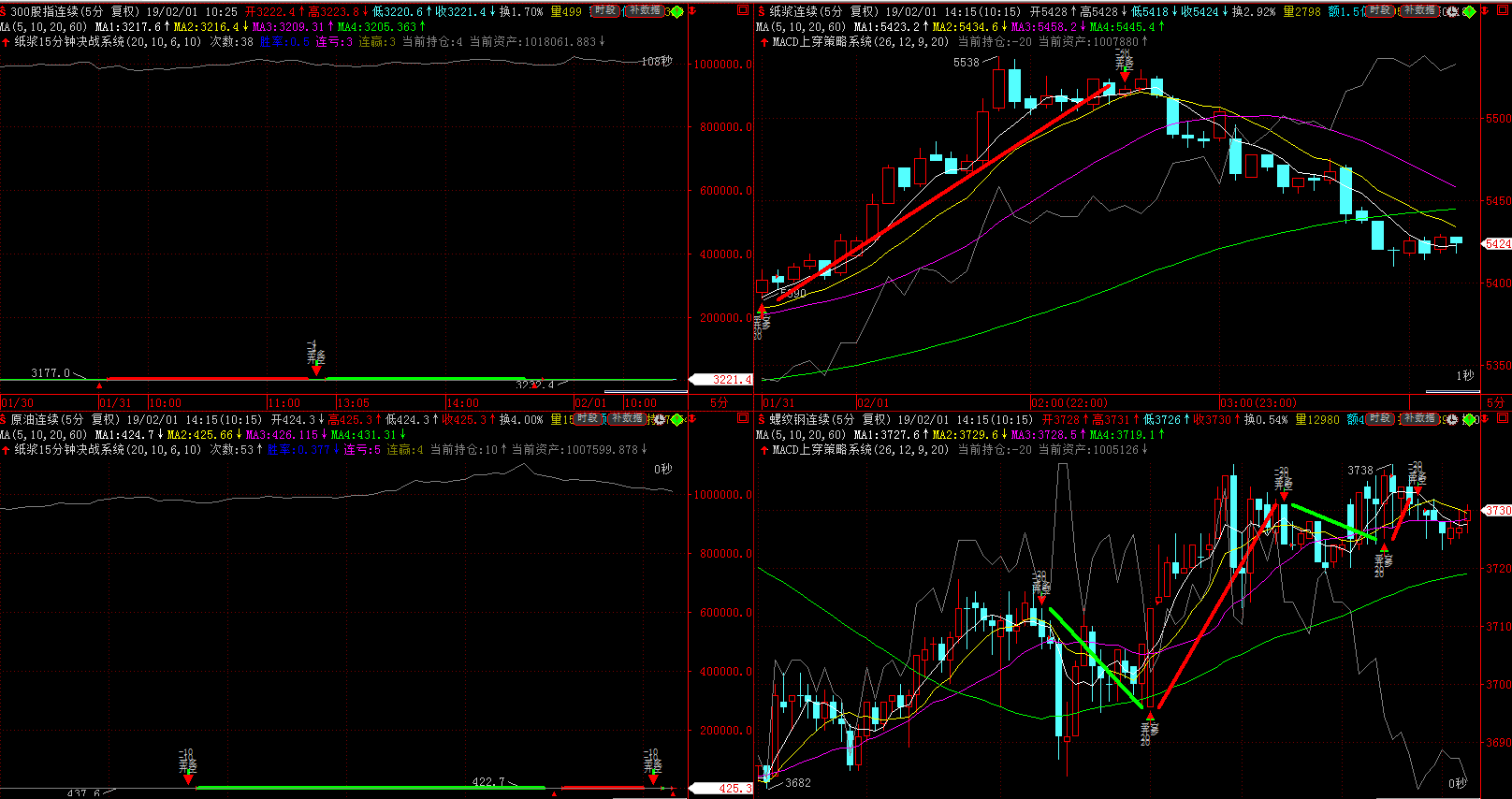Click 胜率:0.377 text in 原油 panel
This screenshot has width=1512, height=799.
click(x=298, y=450)
